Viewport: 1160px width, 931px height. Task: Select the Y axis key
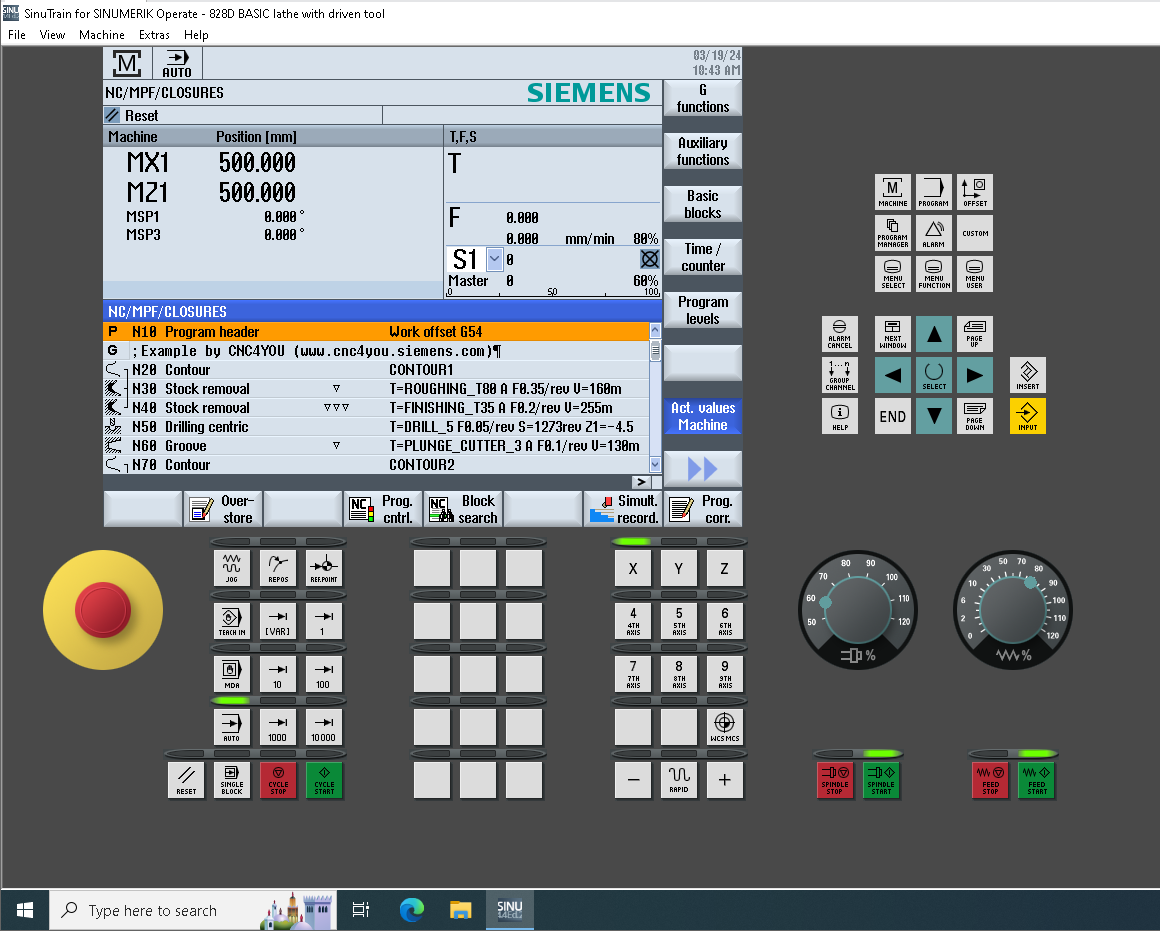[x=679, y=568]
